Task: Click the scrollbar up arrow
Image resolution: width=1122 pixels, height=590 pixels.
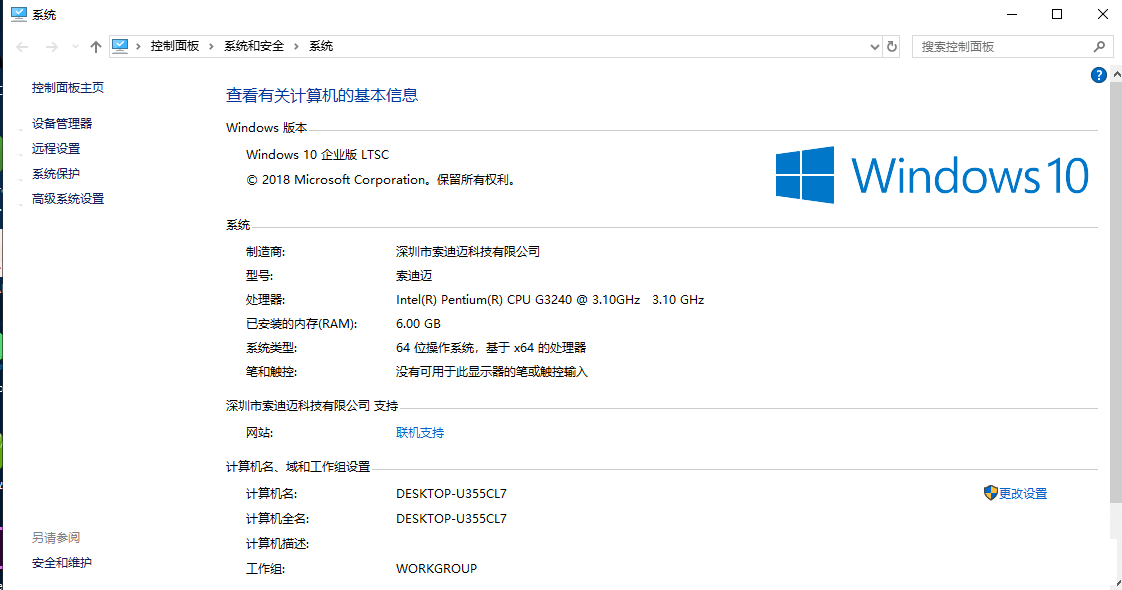Action: 1116,74
